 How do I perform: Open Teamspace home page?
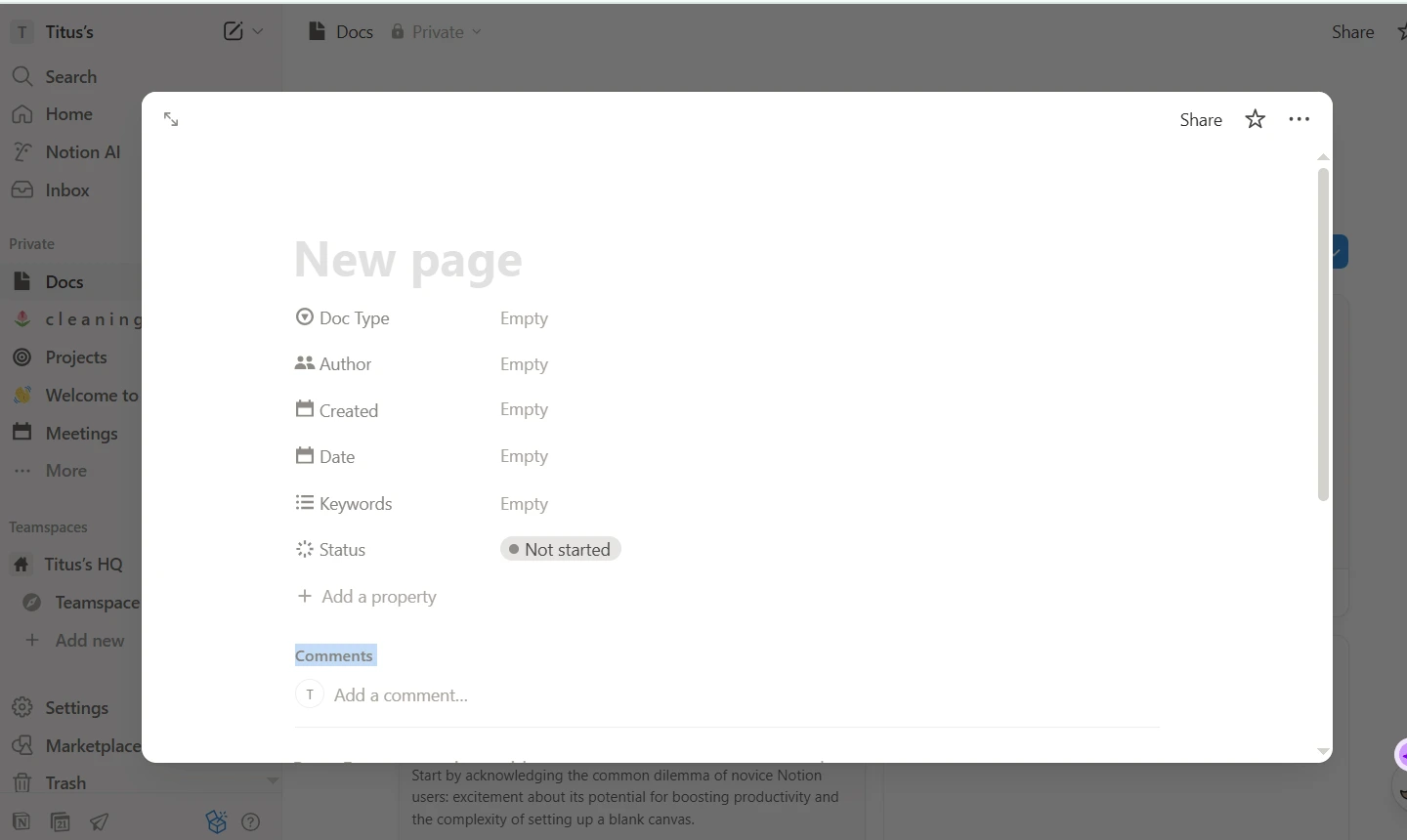coord(97,603)
